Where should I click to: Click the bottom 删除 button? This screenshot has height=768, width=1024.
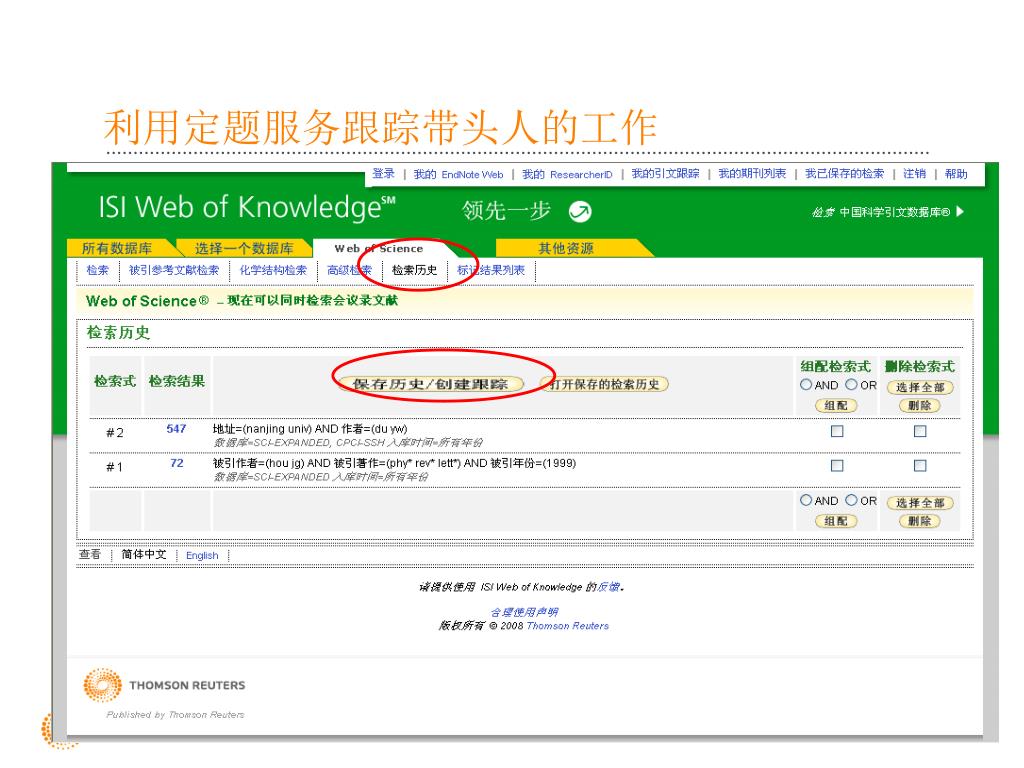pos(920,521)
